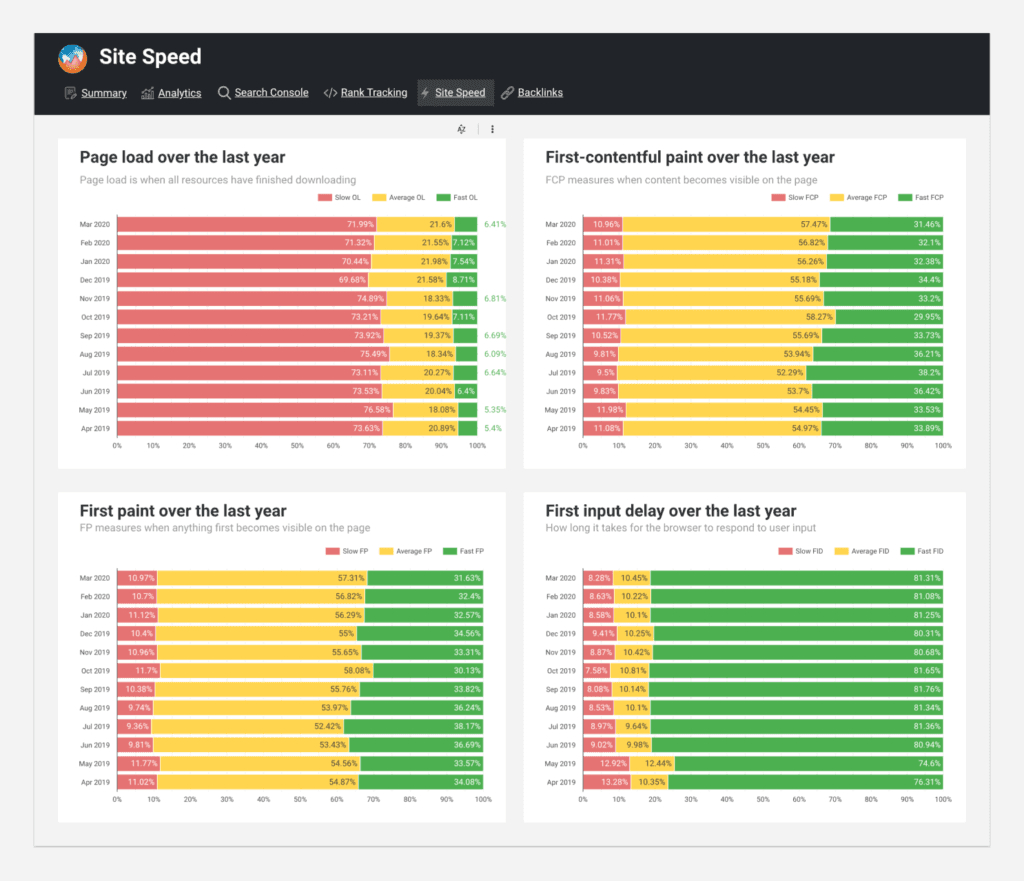Screen dimensions: 1024x881
Task: Click the FCP description subtitle text
Action: (681, 180)
